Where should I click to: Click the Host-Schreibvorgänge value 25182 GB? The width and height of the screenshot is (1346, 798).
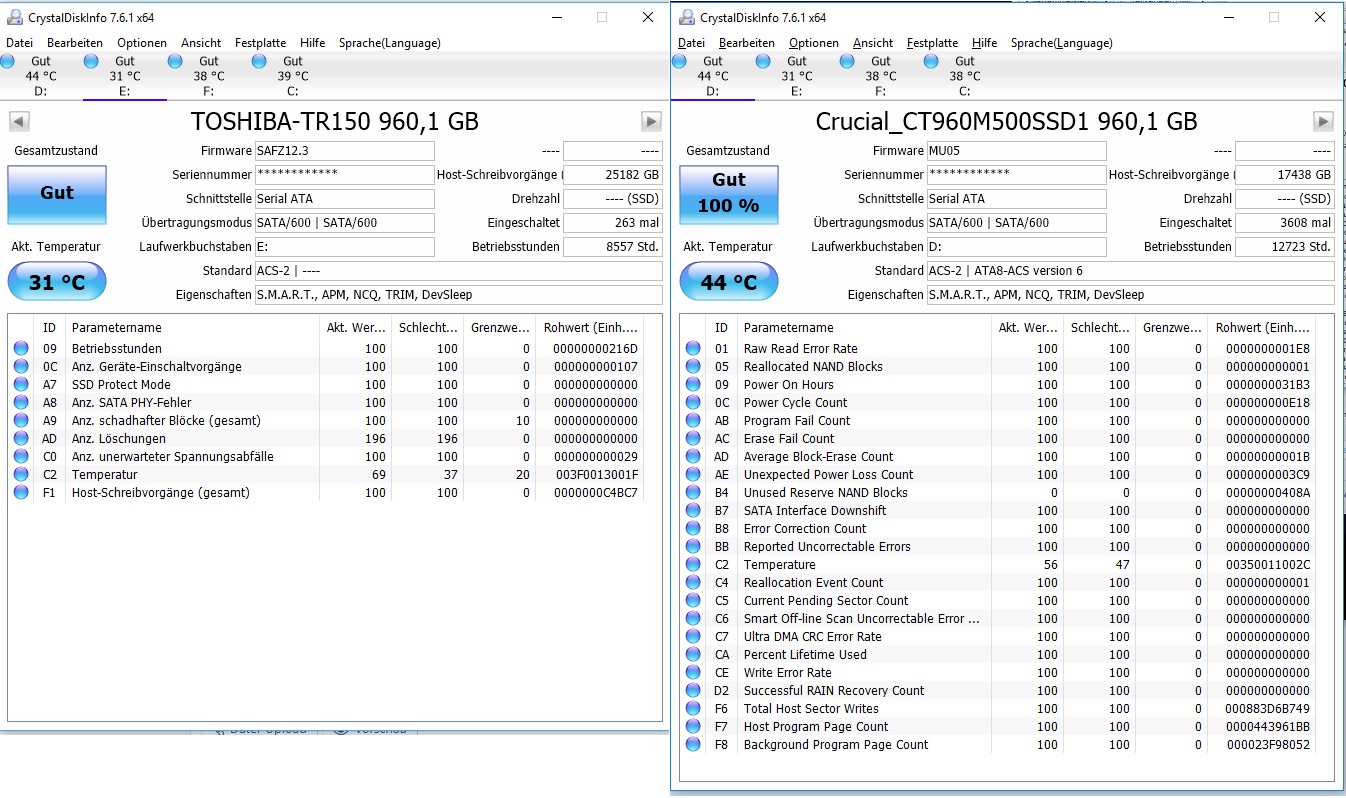click(613, 175)
